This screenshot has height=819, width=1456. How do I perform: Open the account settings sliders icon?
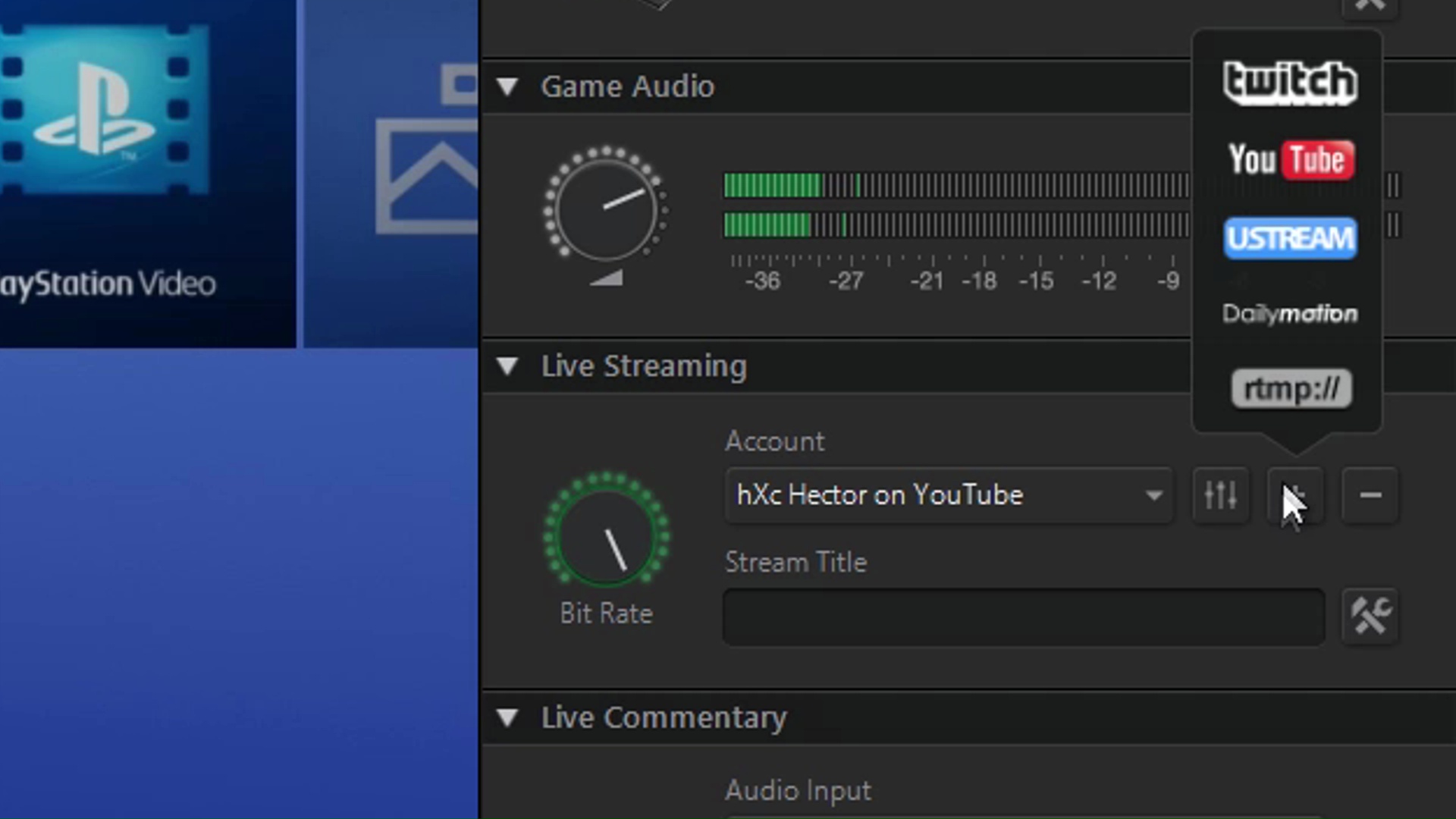point(1221,495)
